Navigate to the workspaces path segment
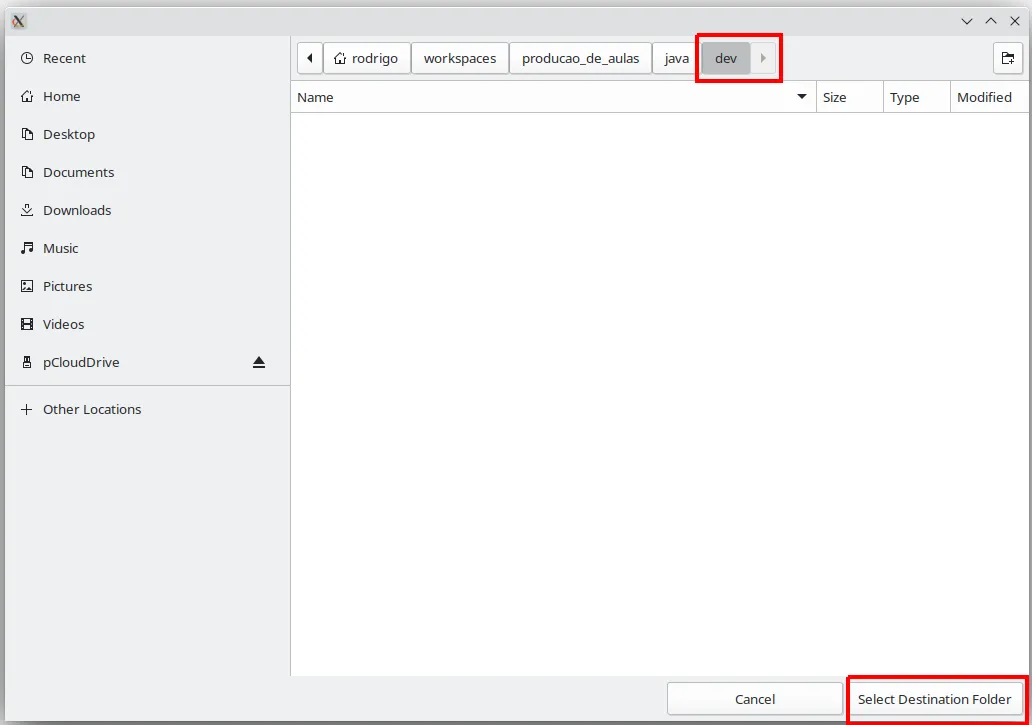The image size is (1032, 725). (x=460, y=58)
